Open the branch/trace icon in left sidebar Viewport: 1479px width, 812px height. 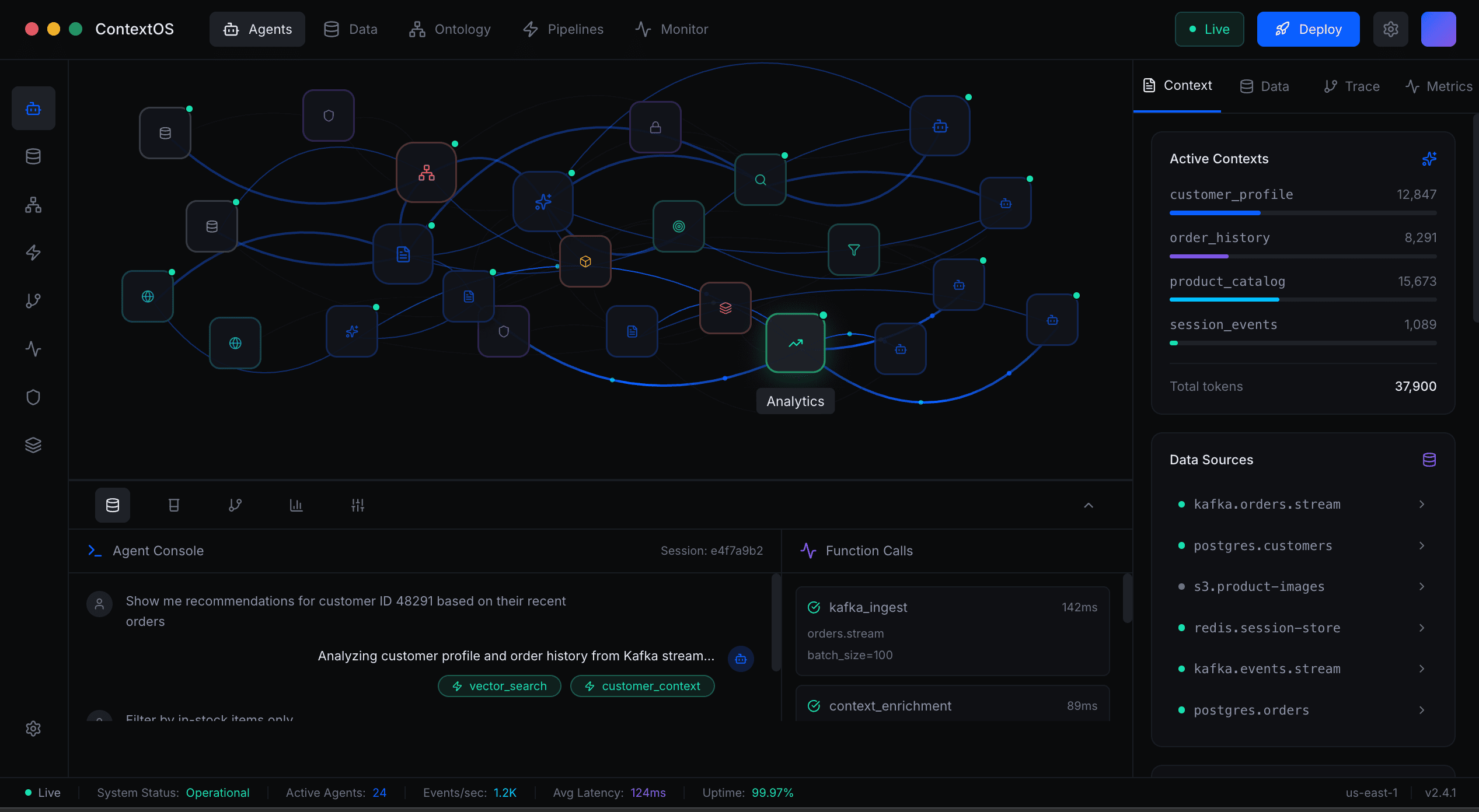33,301
